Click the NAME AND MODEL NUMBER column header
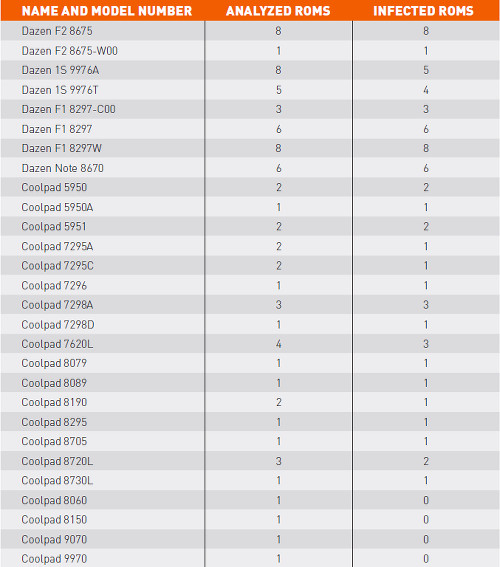Image resolution: width=500 pixels, height=567 pixels. tap(107, 11)
